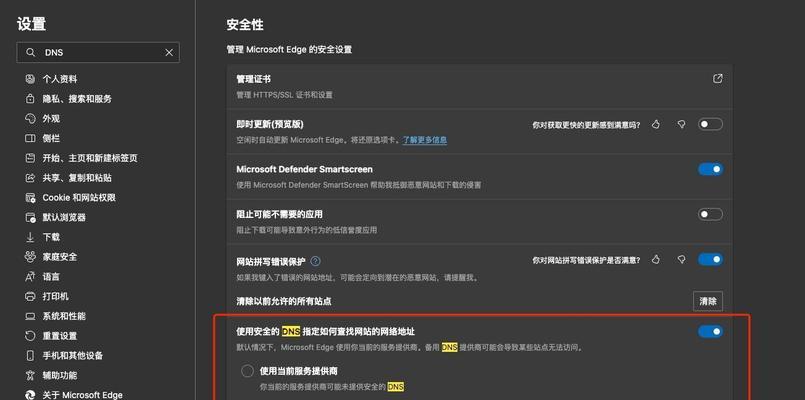Click the 清除以前允许的所有站点 label
The height and width of the screenshot is (400, 805).
[283, 301]
